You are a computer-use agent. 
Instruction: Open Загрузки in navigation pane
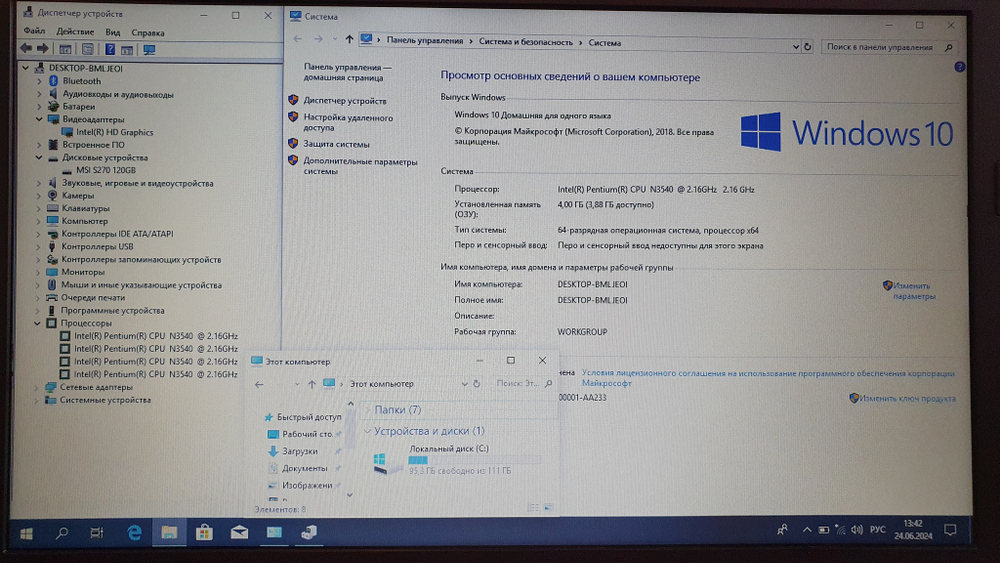(x=300, y=451)
